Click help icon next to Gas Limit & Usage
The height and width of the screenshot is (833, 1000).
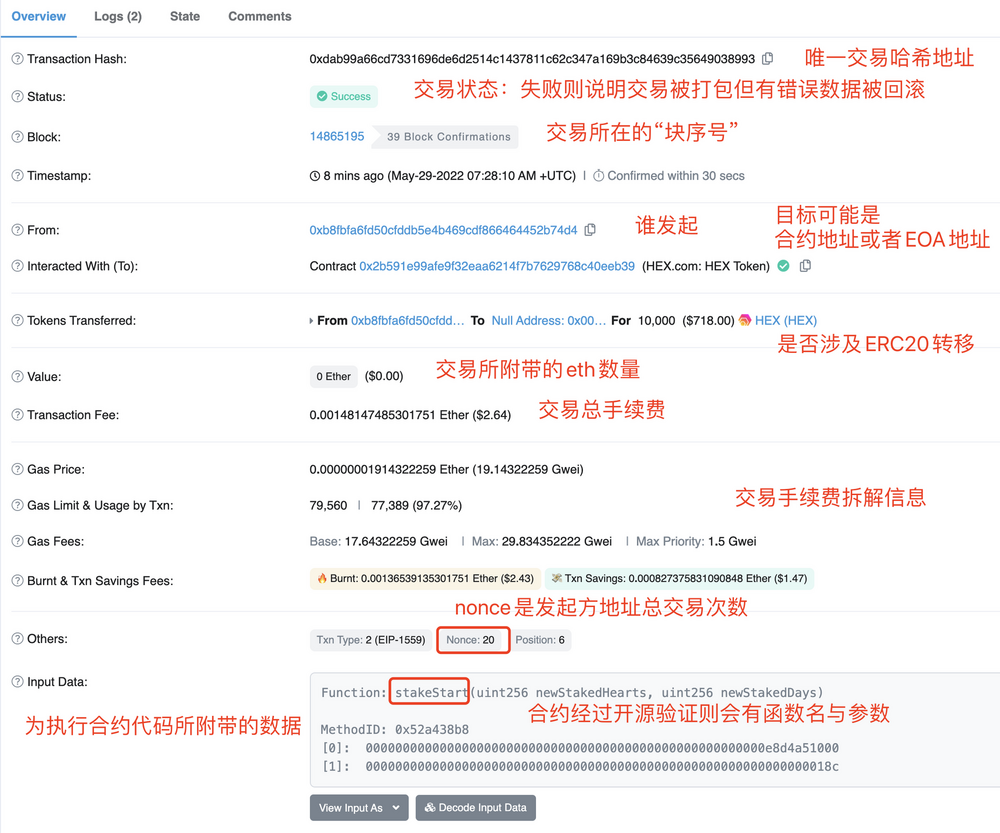click(x=17, y=505)
